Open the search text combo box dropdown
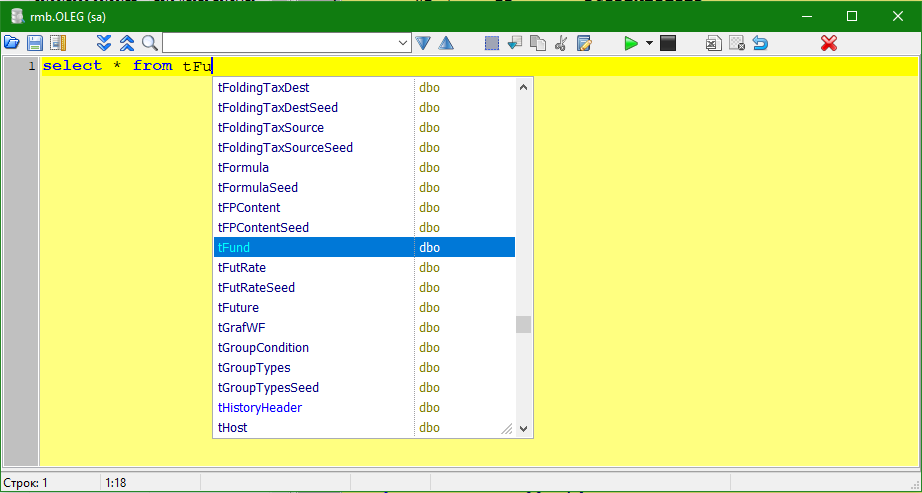This screenshot has height=493, width=922. tap(404, 43)
